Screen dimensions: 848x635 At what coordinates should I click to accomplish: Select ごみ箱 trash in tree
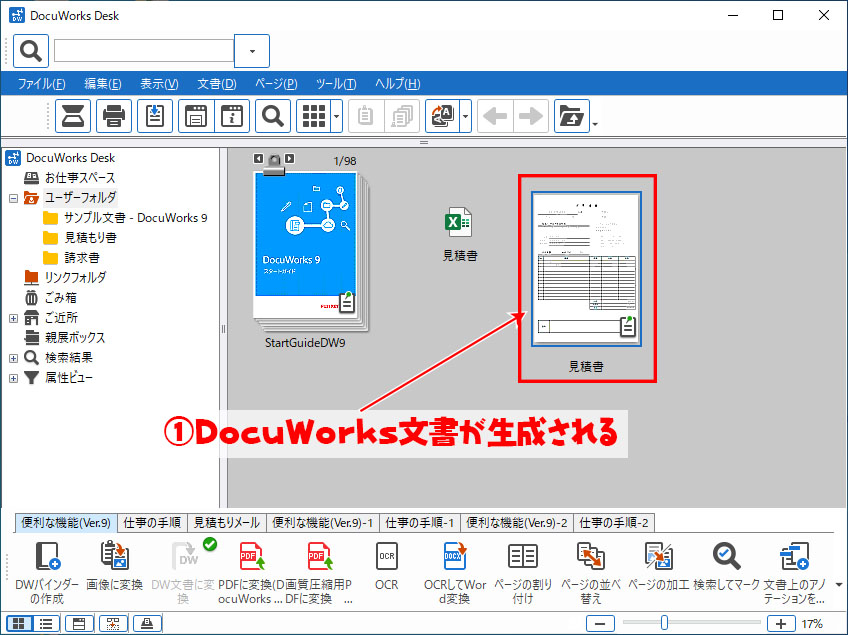(61, 298)
